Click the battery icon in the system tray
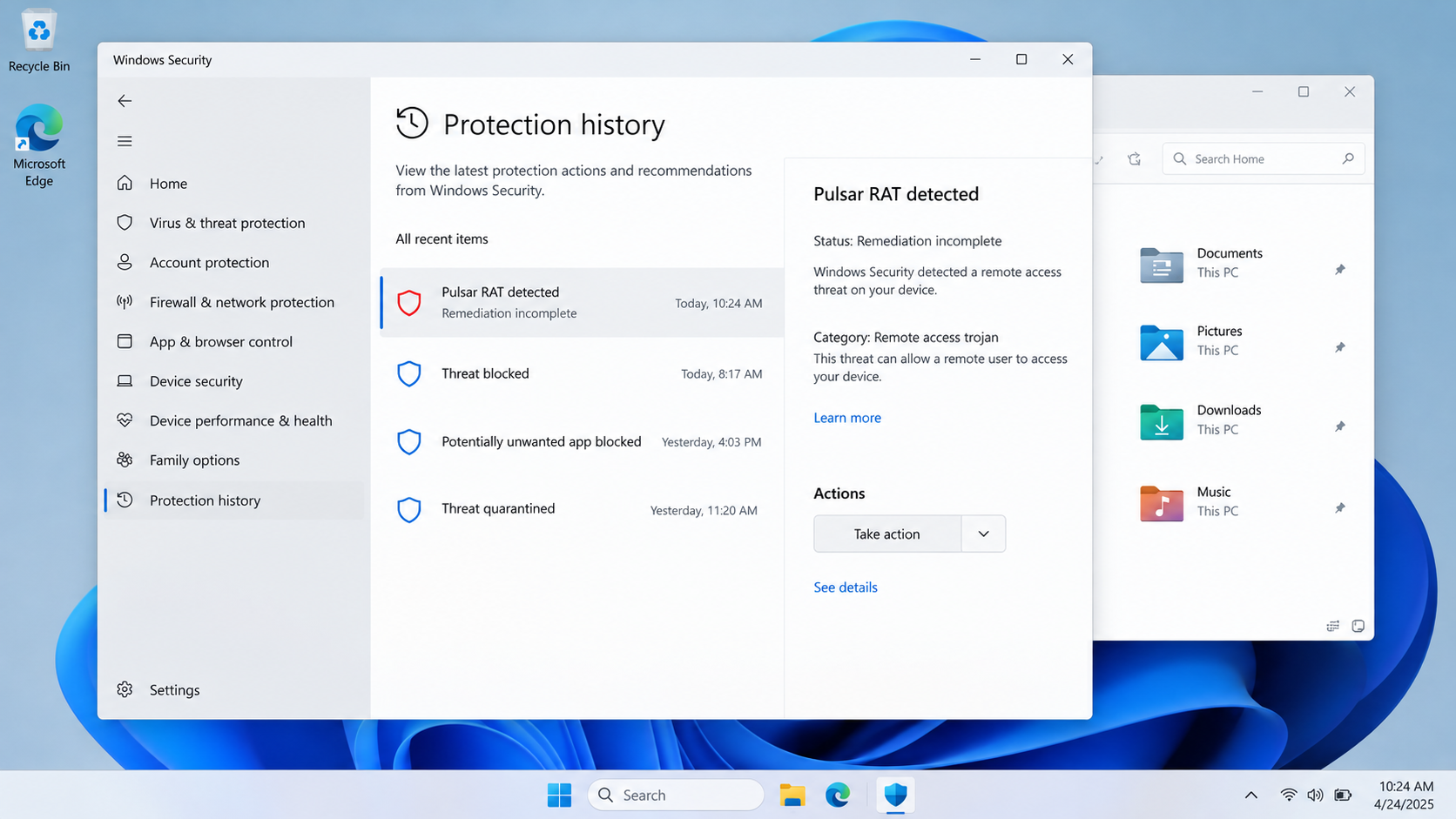This screenshot has width=1456, height=819. pyautogui.click(x=1343, y=795)
